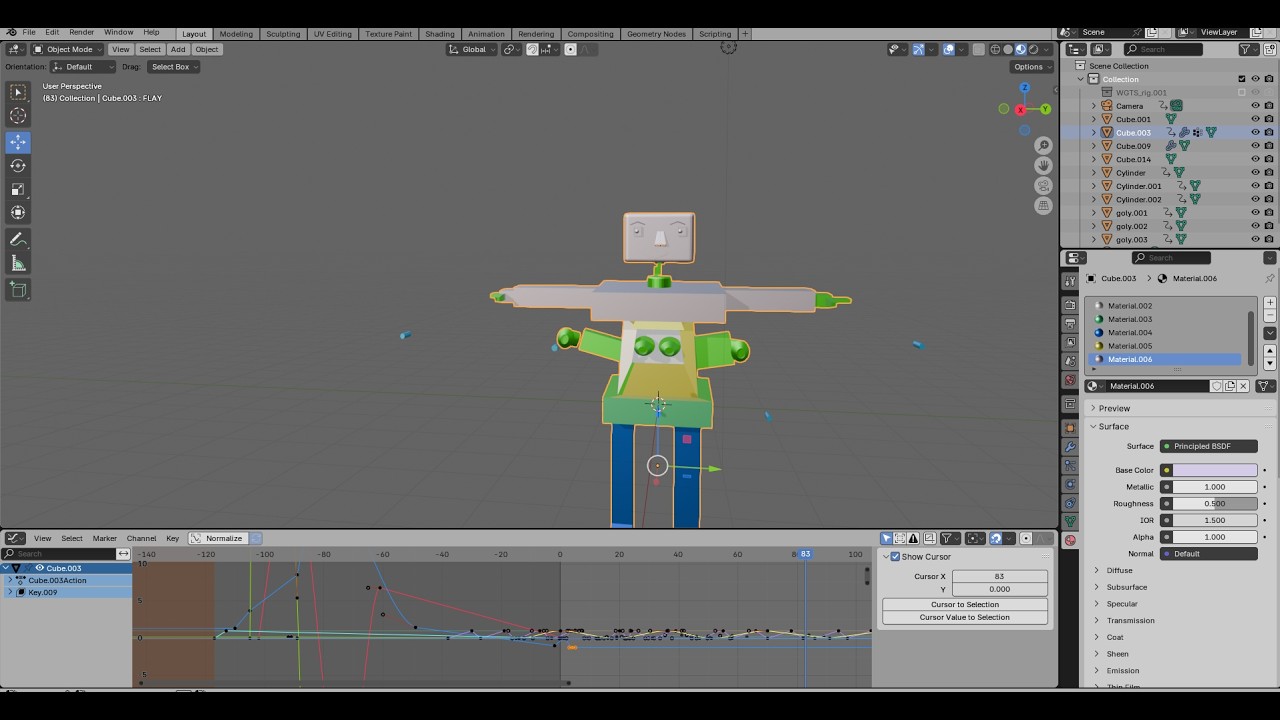
Task: Open the Output properties tab icon
Action: coord(1070,324)
